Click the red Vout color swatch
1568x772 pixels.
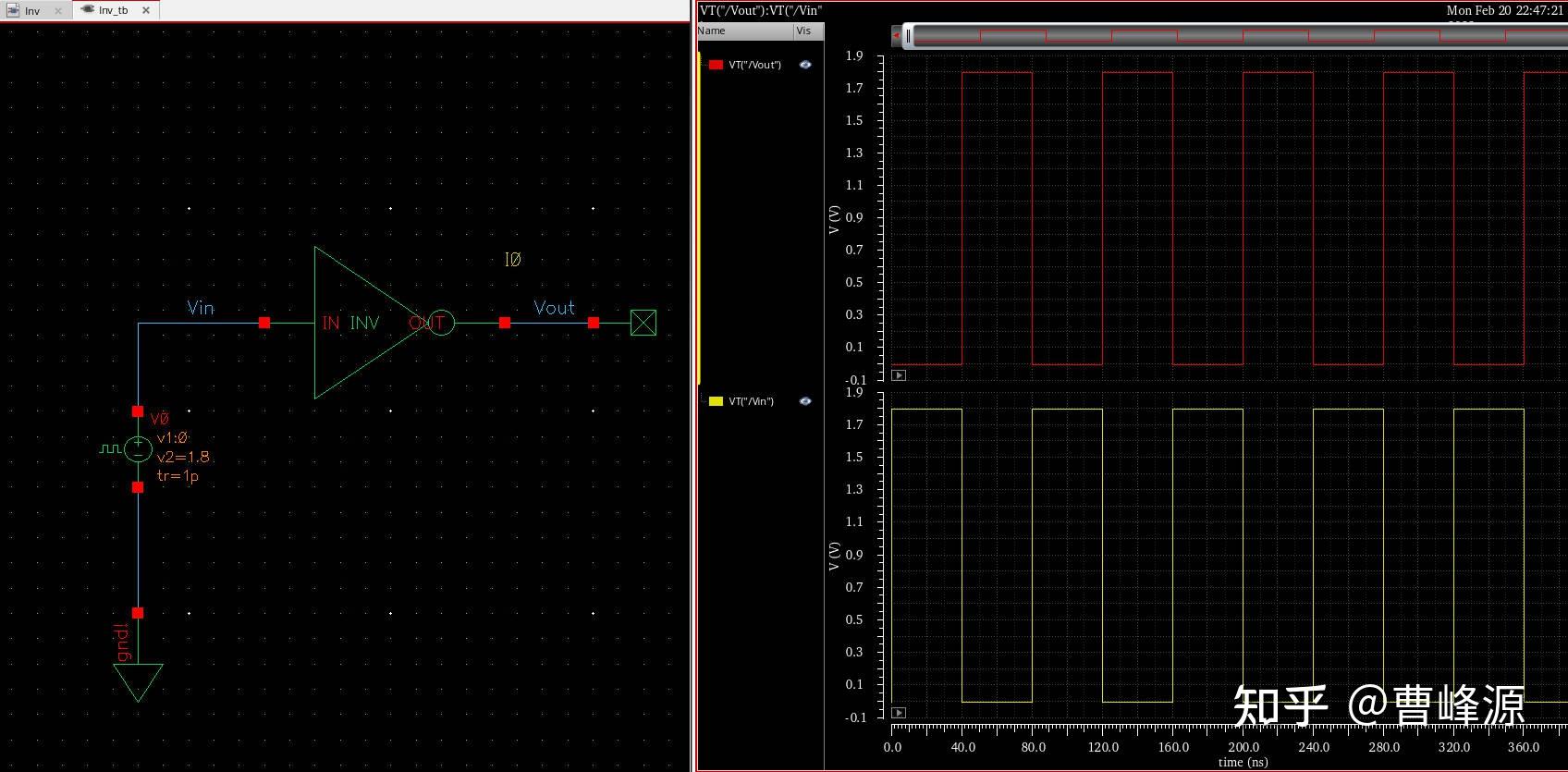(x=716, y=65)
